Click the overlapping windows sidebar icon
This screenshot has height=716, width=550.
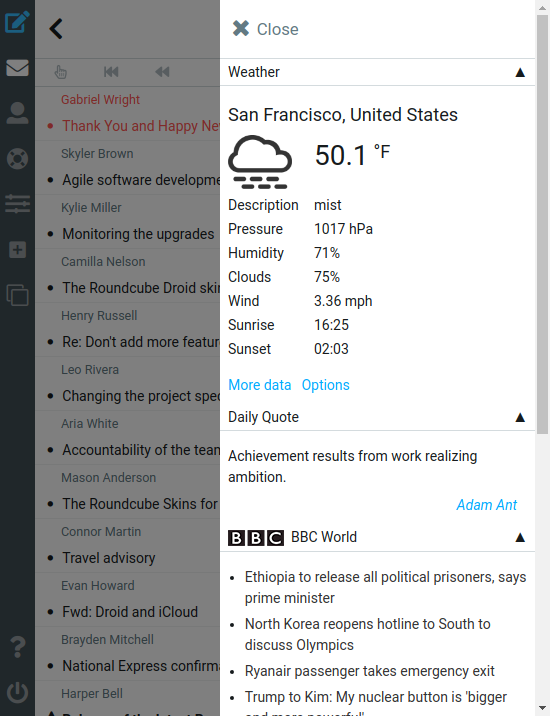(x=17, y=295)
